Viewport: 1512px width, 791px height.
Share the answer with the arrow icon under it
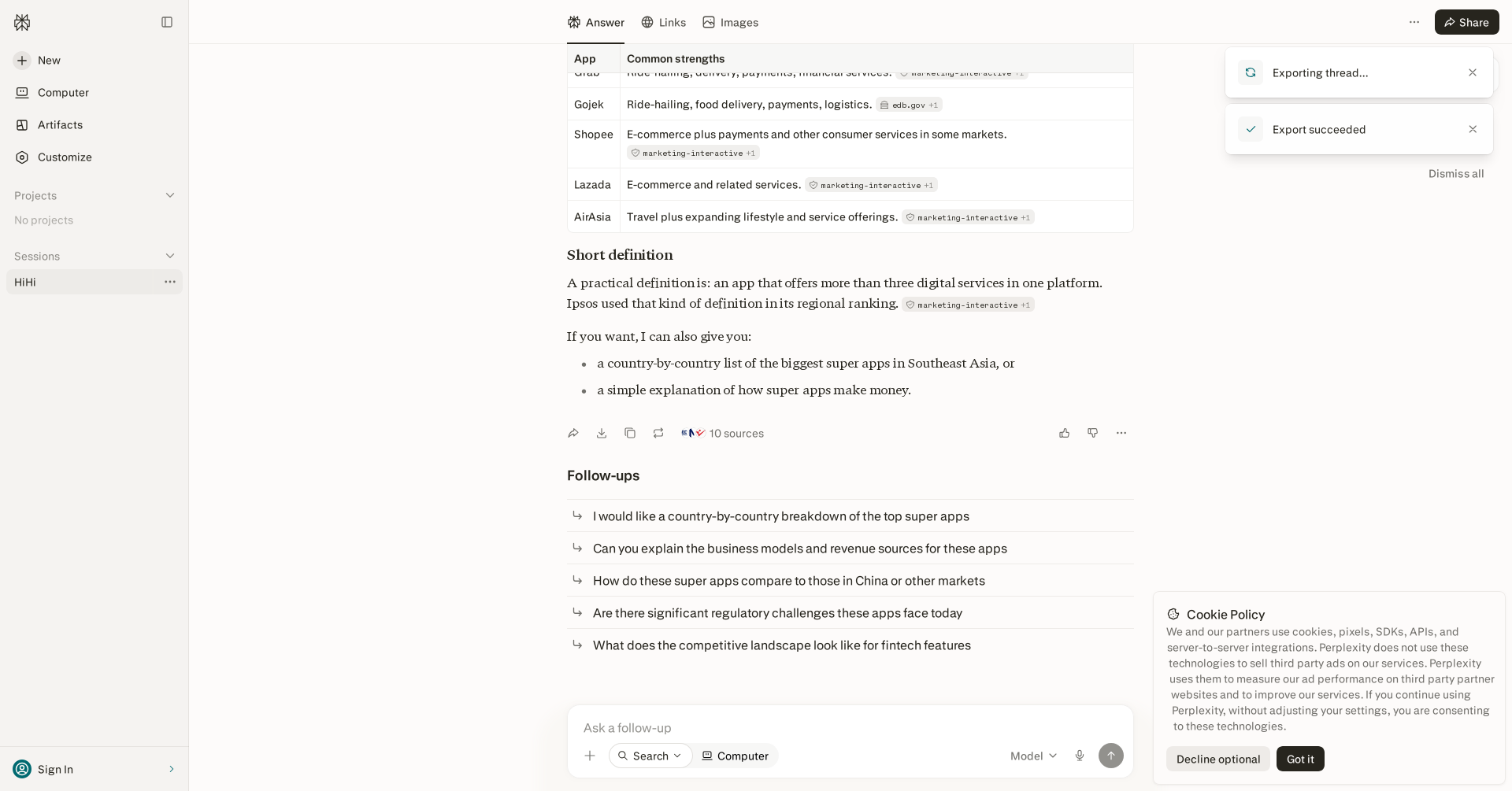[573, 433]
